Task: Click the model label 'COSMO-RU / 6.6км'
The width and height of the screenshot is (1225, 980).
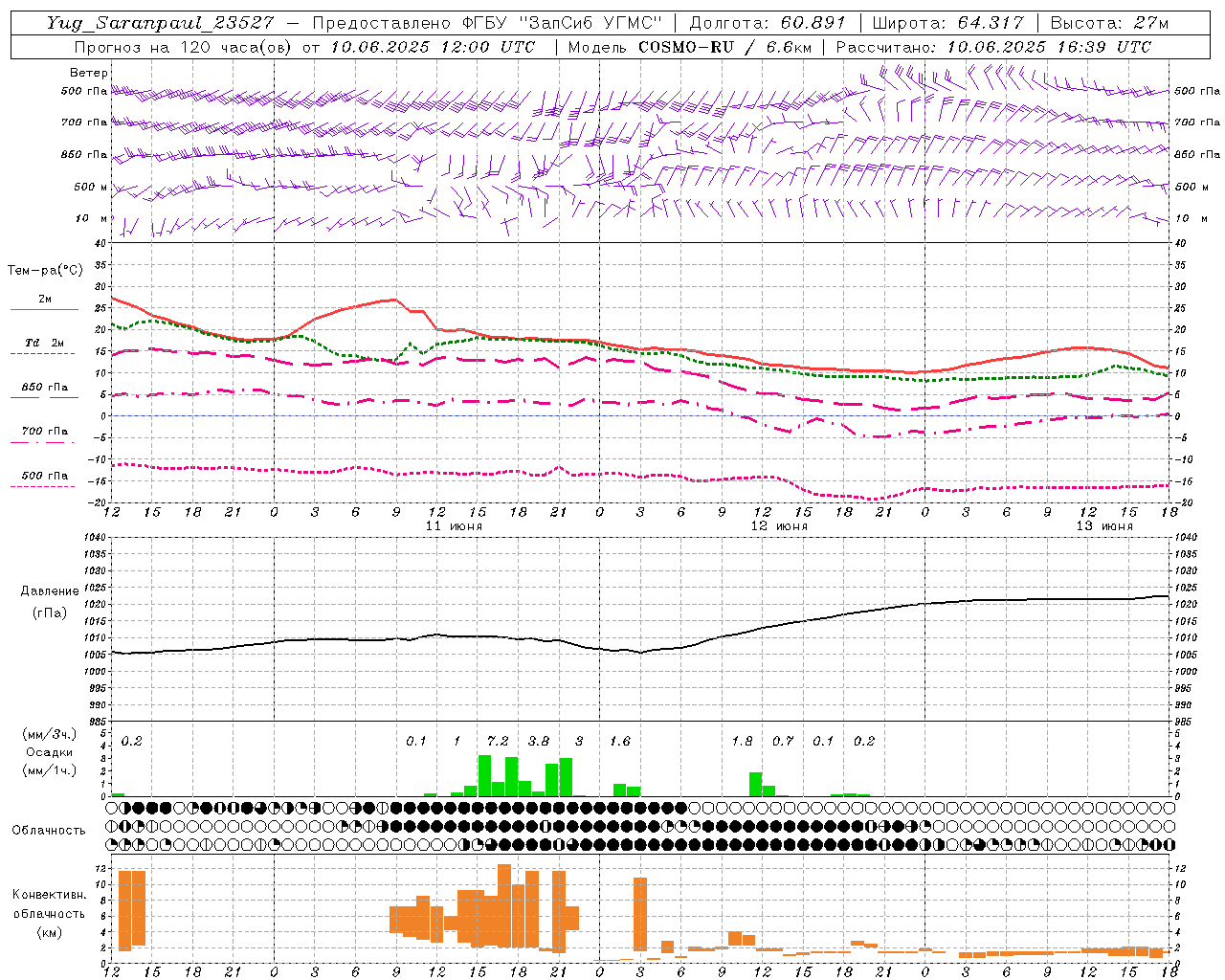Action: pyautogui.click(x=724, y=47)
